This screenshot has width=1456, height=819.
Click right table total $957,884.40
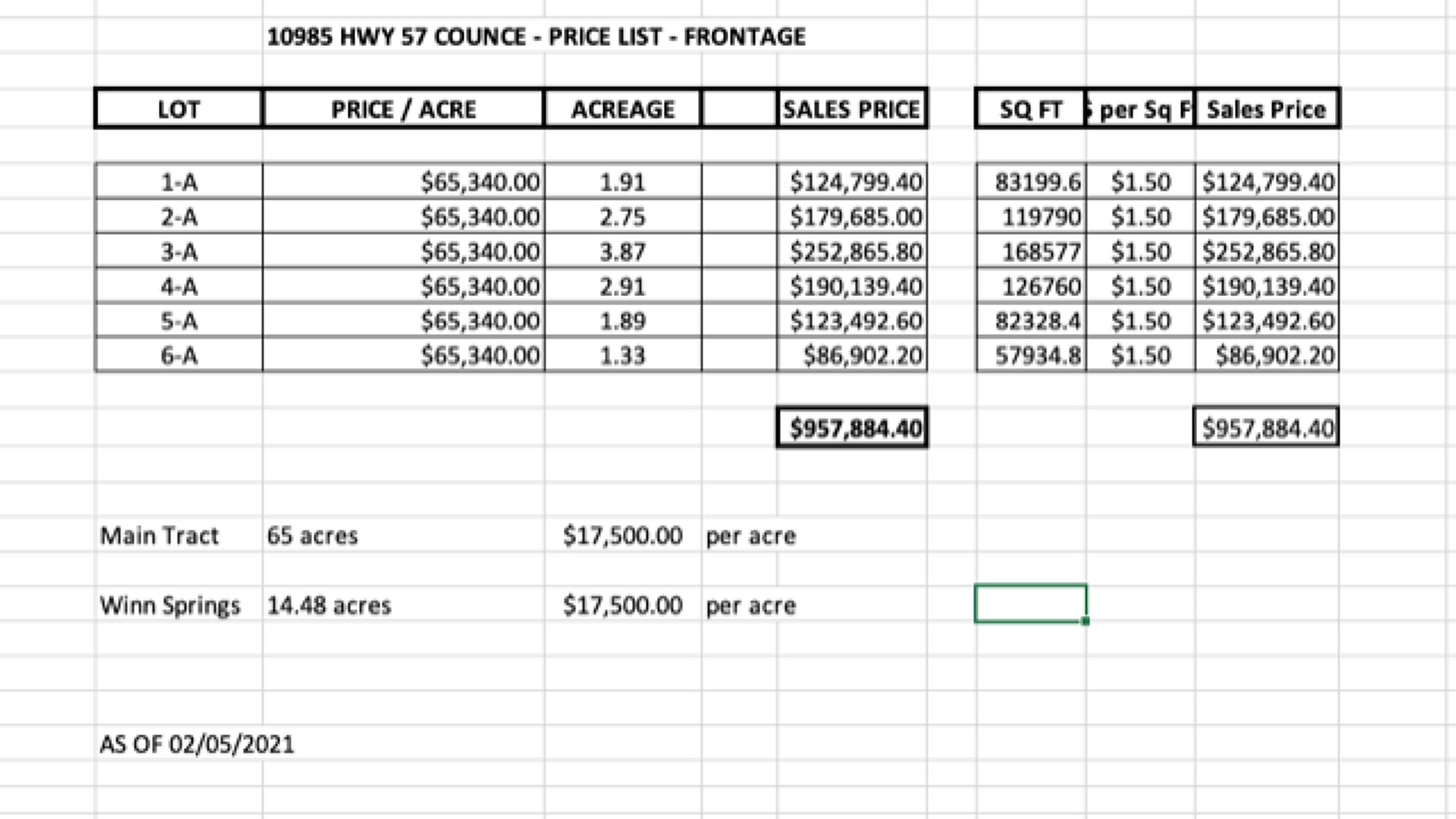pyautogui.click(x=1268, y=428)
